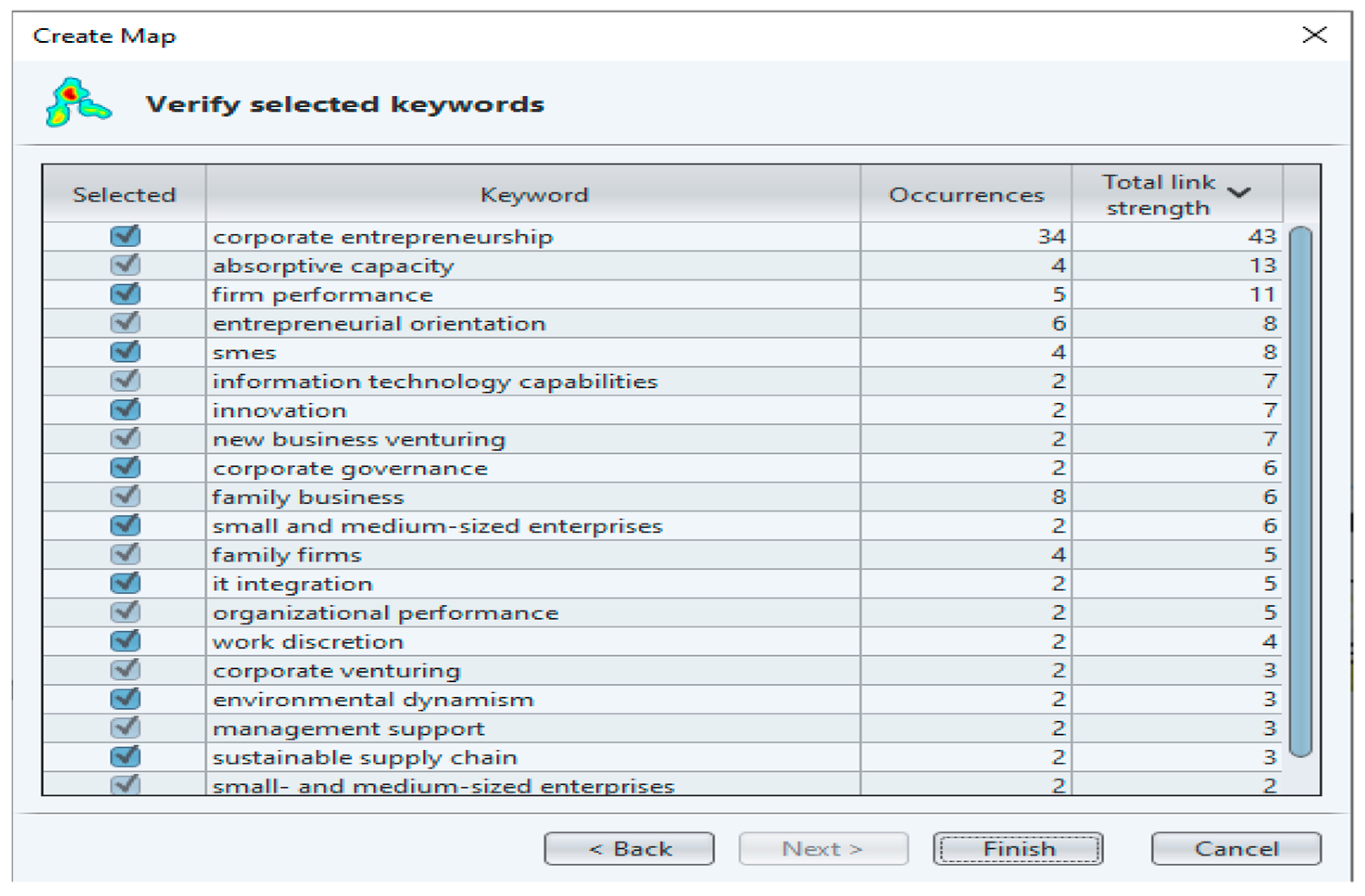Sort table by Occurrences column header
The height and width of the screenshot is (896, 1365).
[x=966, y=195]
